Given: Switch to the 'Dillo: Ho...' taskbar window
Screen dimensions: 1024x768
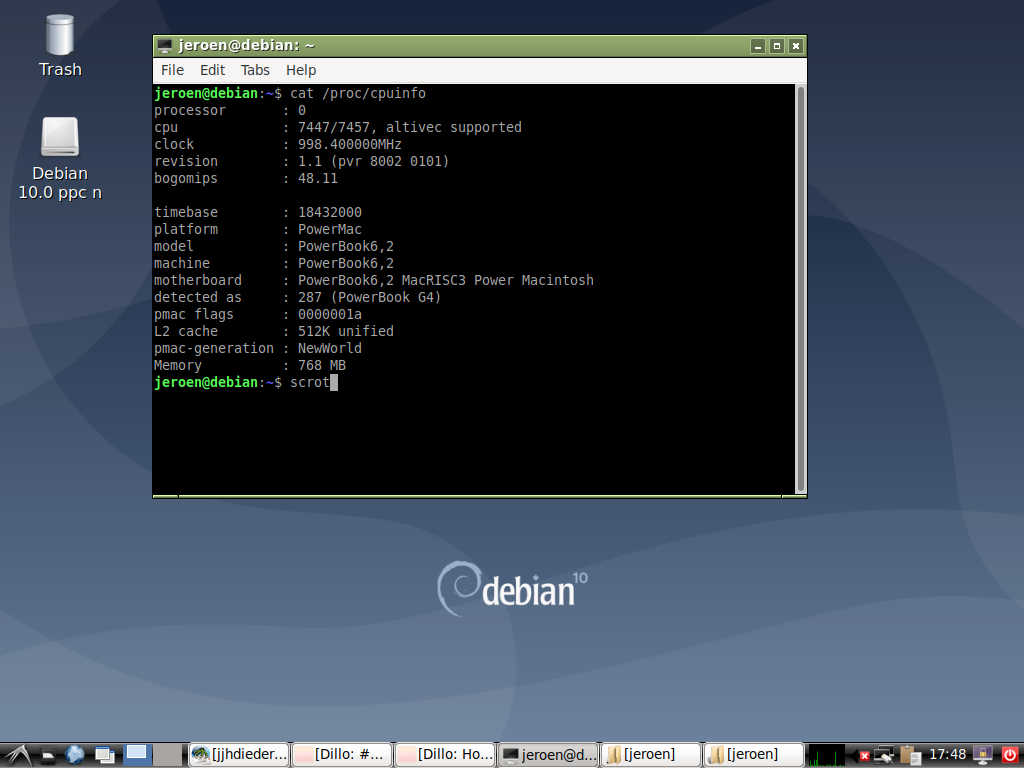Looking at the screenshot, I should (445, 755).
